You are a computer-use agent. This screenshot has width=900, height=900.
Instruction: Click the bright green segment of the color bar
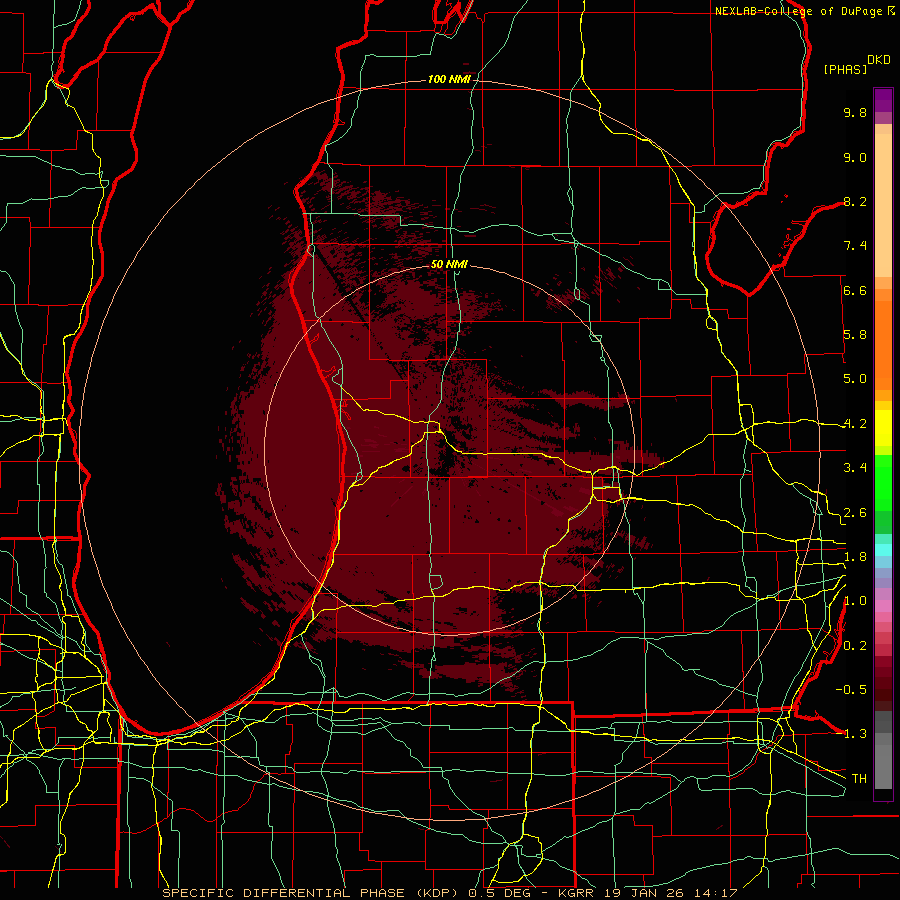coord(883,483)
